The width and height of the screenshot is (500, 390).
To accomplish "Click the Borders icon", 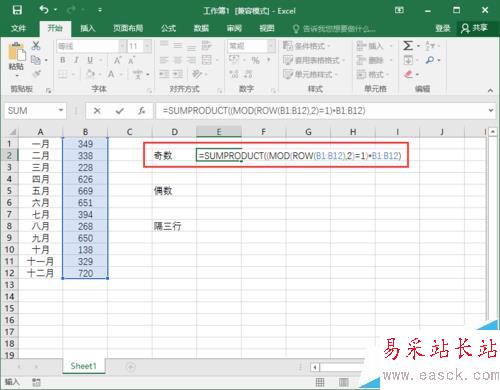I will pyautogui.click(x=63, y=74).
